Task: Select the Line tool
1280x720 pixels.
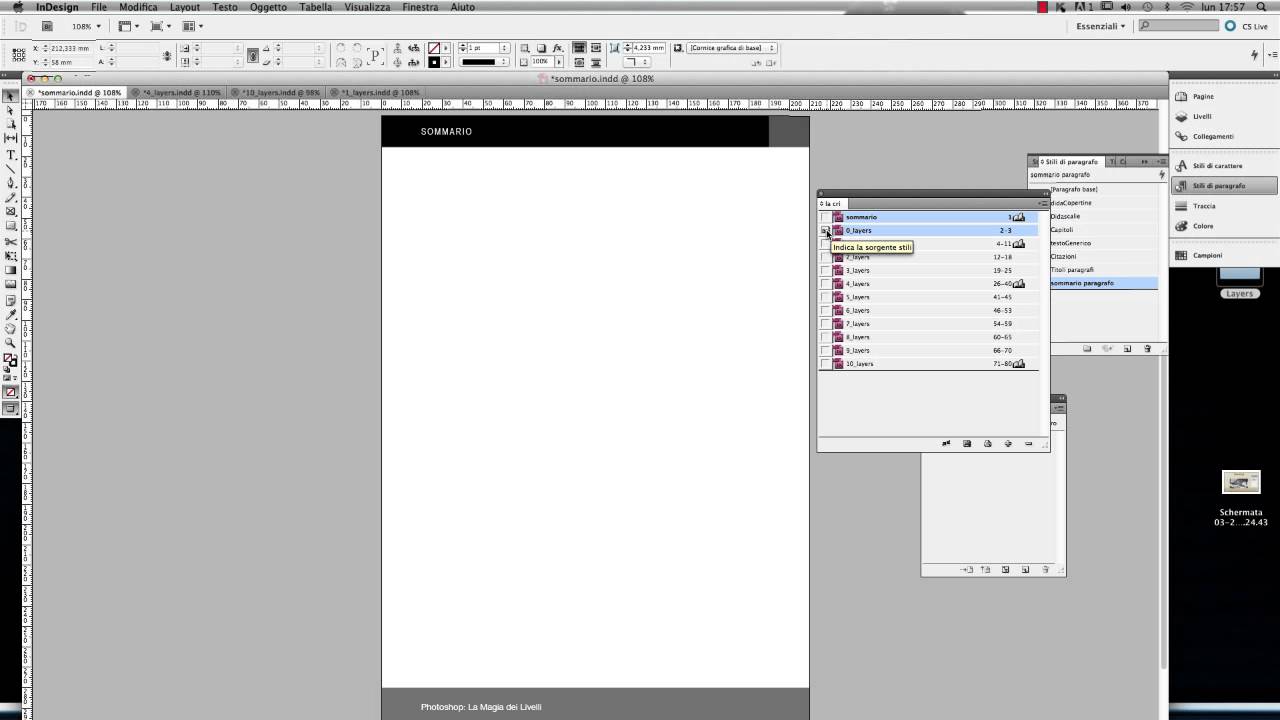Action: 11,168
